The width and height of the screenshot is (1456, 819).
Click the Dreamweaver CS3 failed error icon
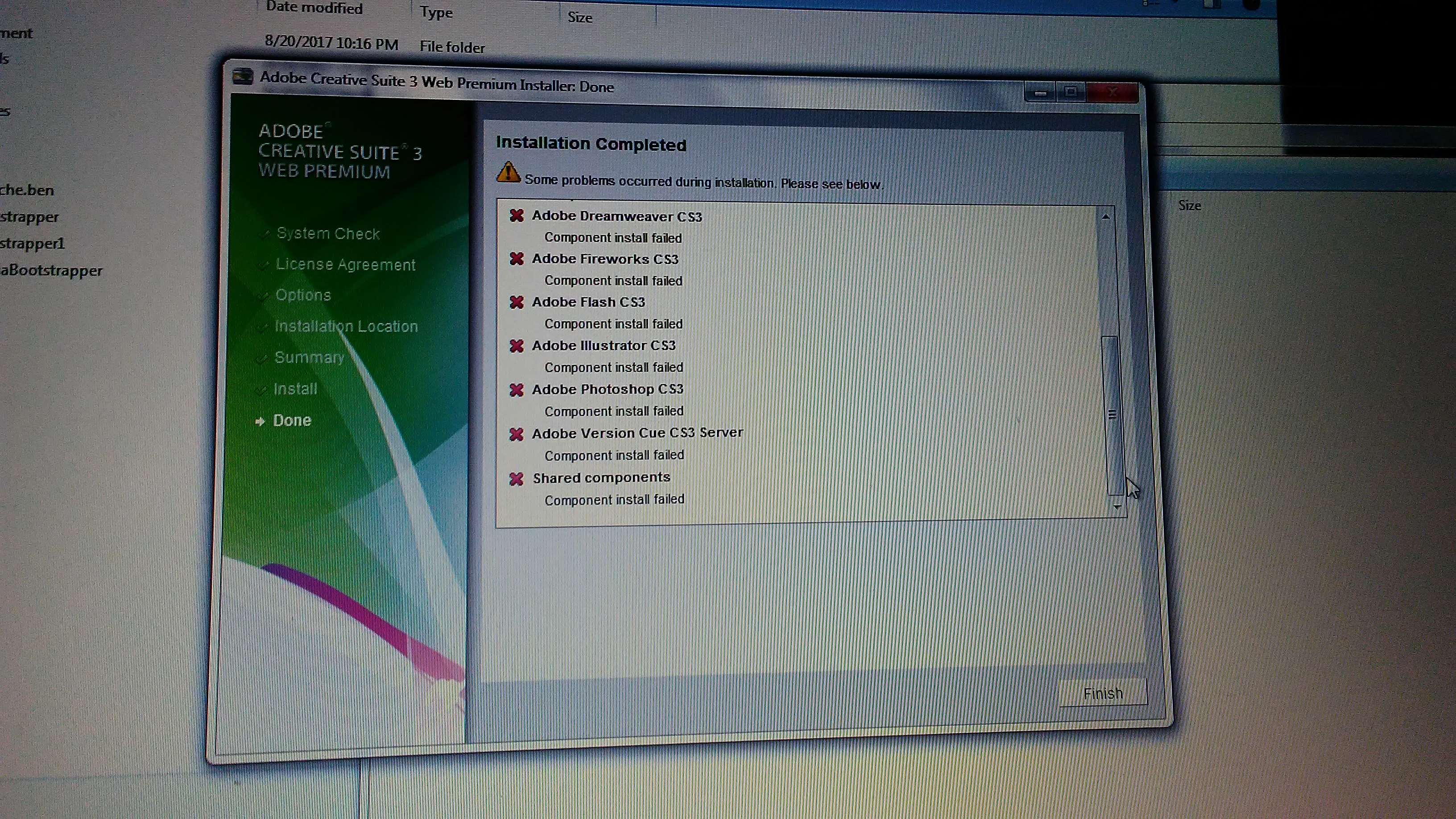click(x=516, y=215)
